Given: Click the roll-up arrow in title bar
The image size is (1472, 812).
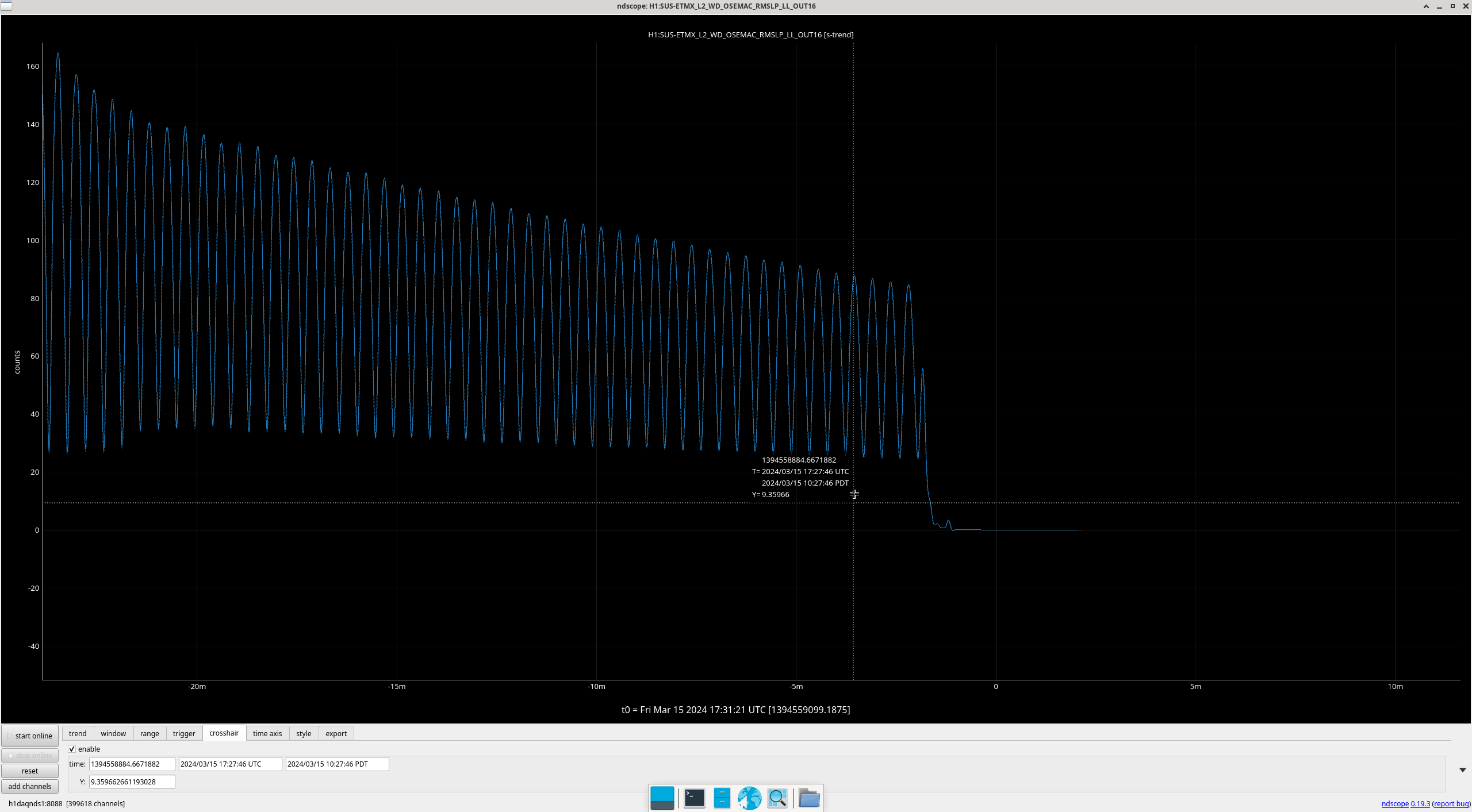Looking at the screenshot, I should [1426, 6].
